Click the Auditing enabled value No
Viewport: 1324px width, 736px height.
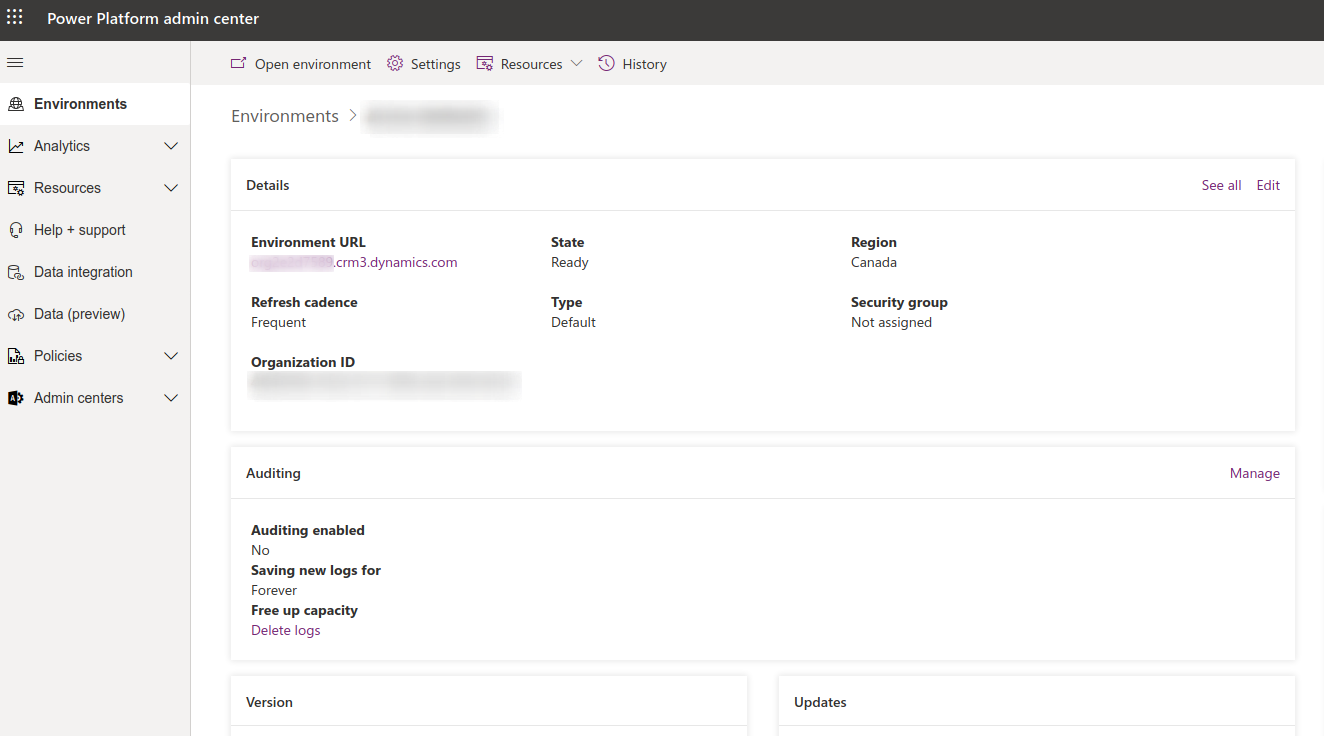pyautogui.click(x=260, y=550)
